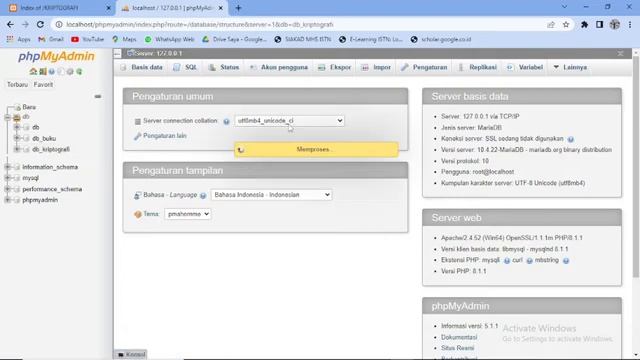This screenshot has height=360, width=640.
Task: Click Baru to create new database
Action: pyautogui.click(x=29, y=107)
